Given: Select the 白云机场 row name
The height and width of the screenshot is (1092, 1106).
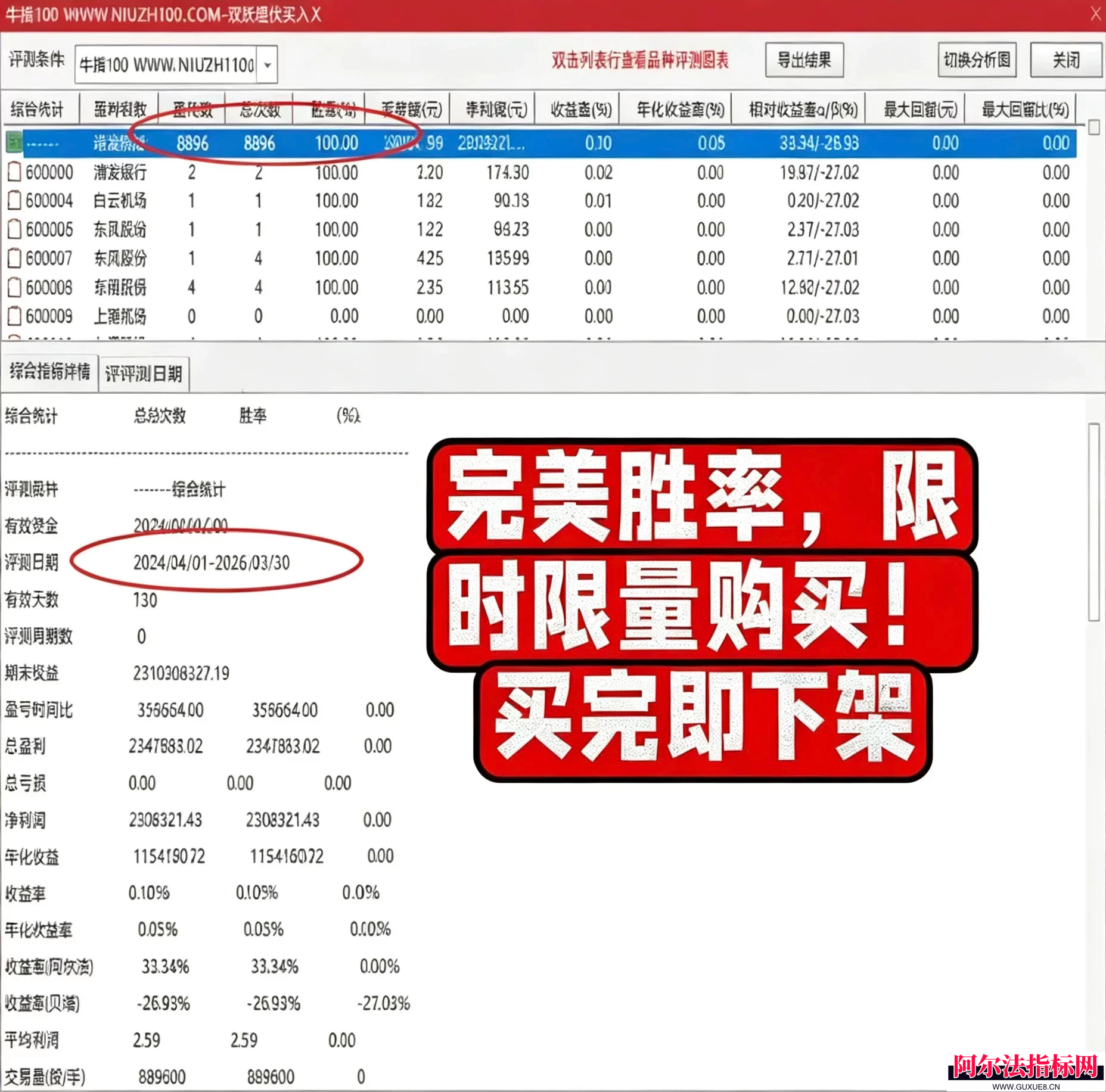Looking at the screenshot, I should [x=120, y=201].
